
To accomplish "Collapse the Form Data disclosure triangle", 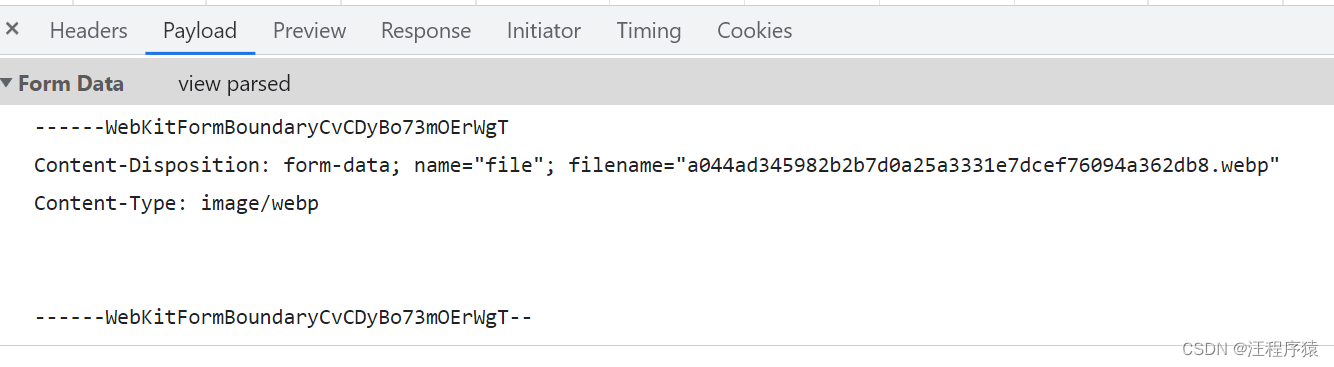I will click(7, 84).
